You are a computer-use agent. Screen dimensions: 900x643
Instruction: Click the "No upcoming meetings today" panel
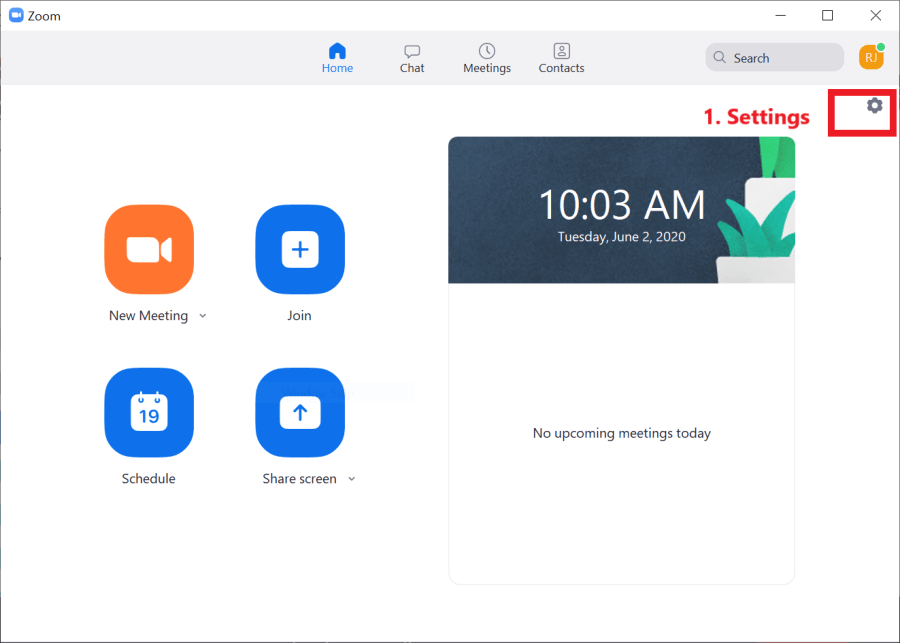(621, 433)
